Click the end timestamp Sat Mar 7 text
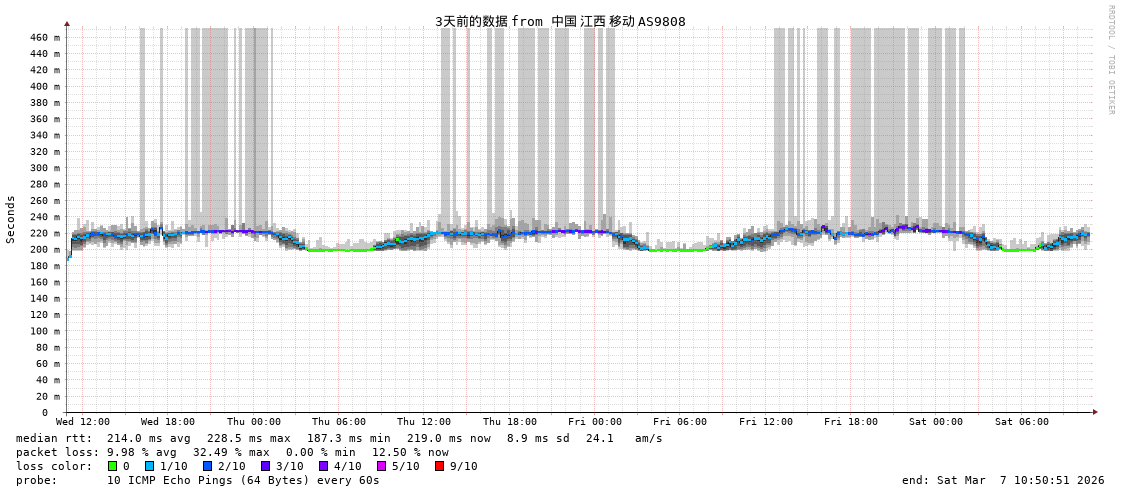Screen dimensions: 1121x494 pyautogui.click(x=1003, y=480)
